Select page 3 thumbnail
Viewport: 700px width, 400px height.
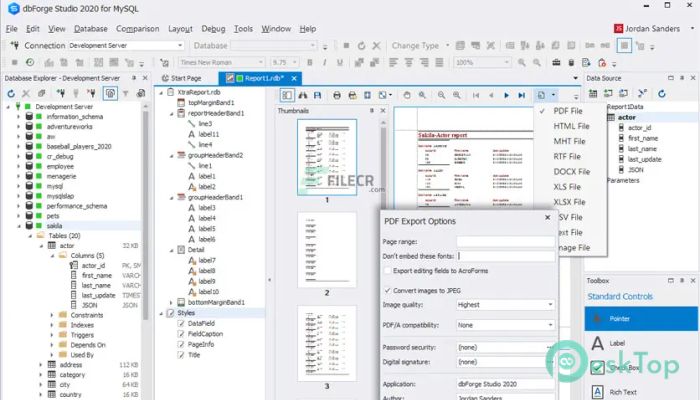tap(327, 343)
